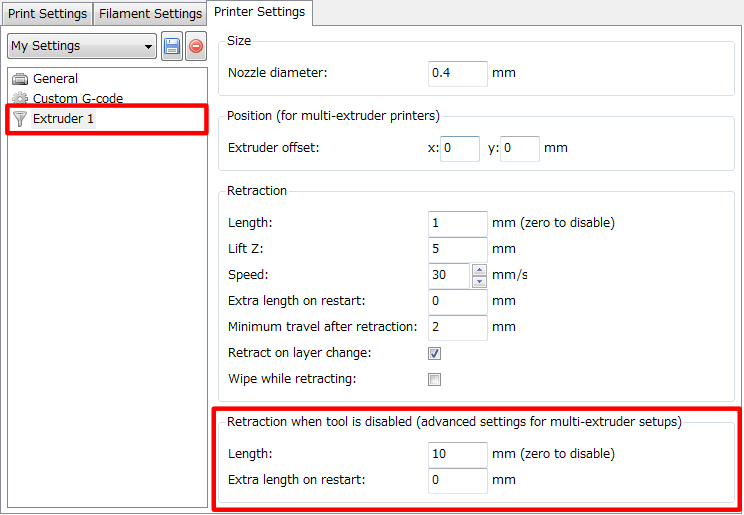Save the current printer settings preset
The height and width of the screenshot is (515, 744).
click(x=172, y=46)
